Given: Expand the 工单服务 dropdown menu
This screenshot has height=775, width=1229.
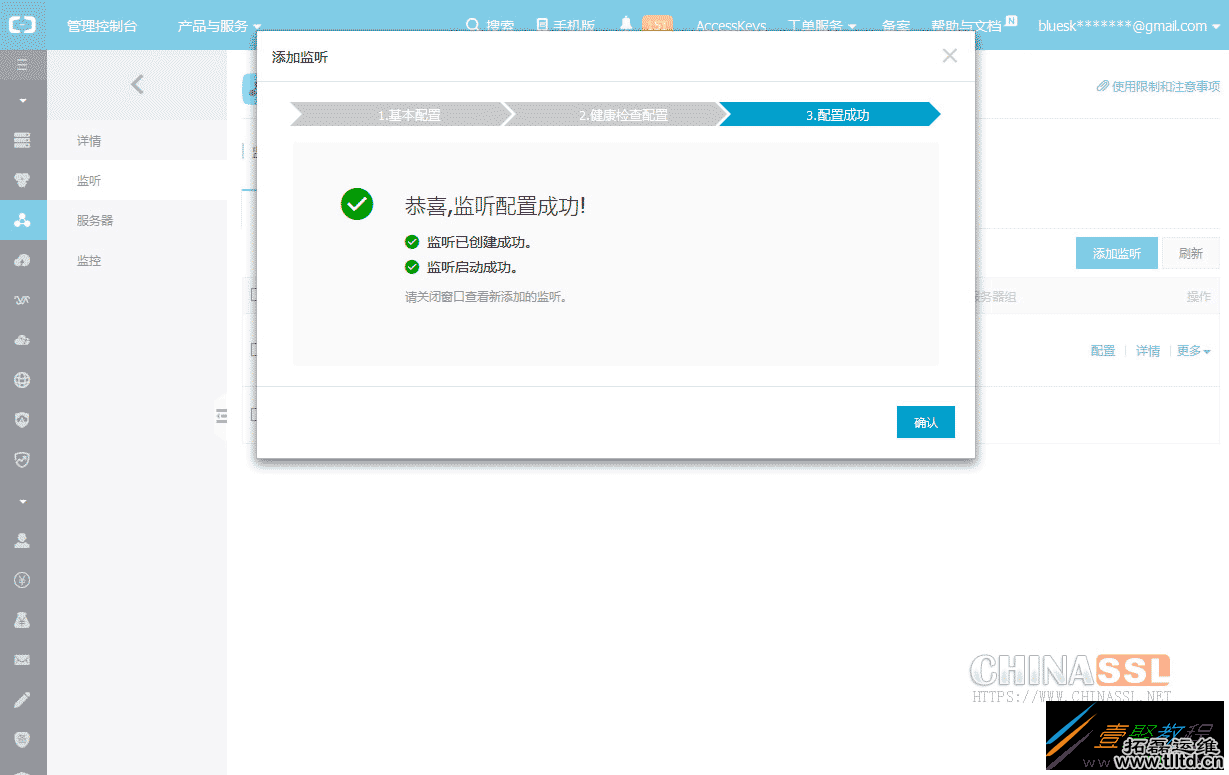Looking at the screenshot, I should 816,26.
